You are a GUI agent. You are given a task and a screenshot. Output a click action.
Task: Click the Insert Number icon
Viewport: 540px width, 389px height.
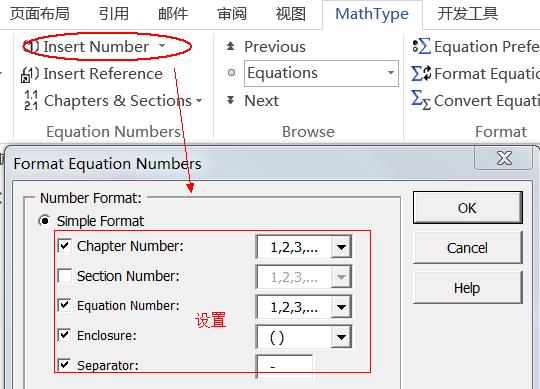tap(32, 47)
